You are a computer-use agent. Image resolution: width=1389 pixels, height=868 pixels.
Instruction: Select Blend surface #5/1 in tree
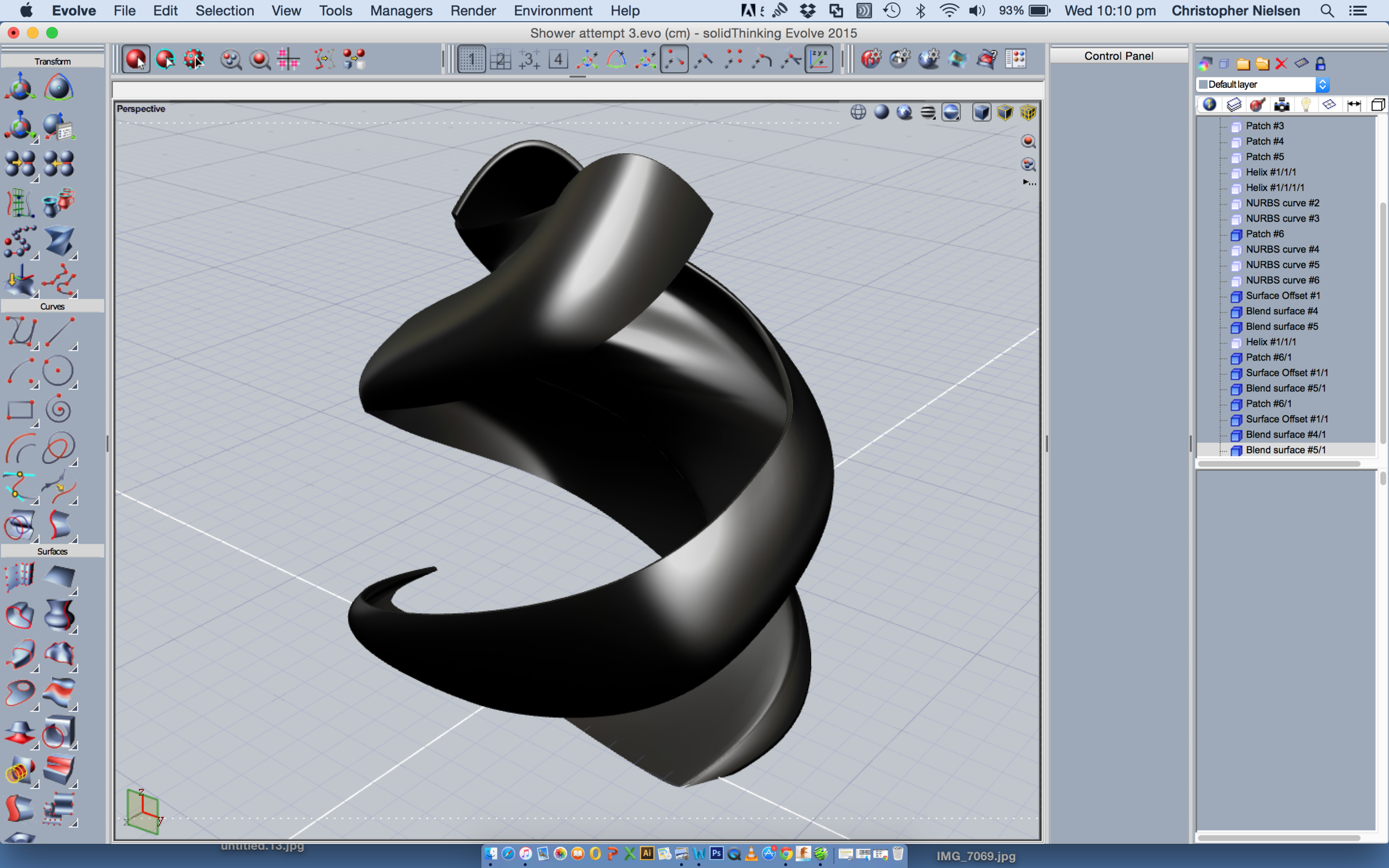(1285, 450)
